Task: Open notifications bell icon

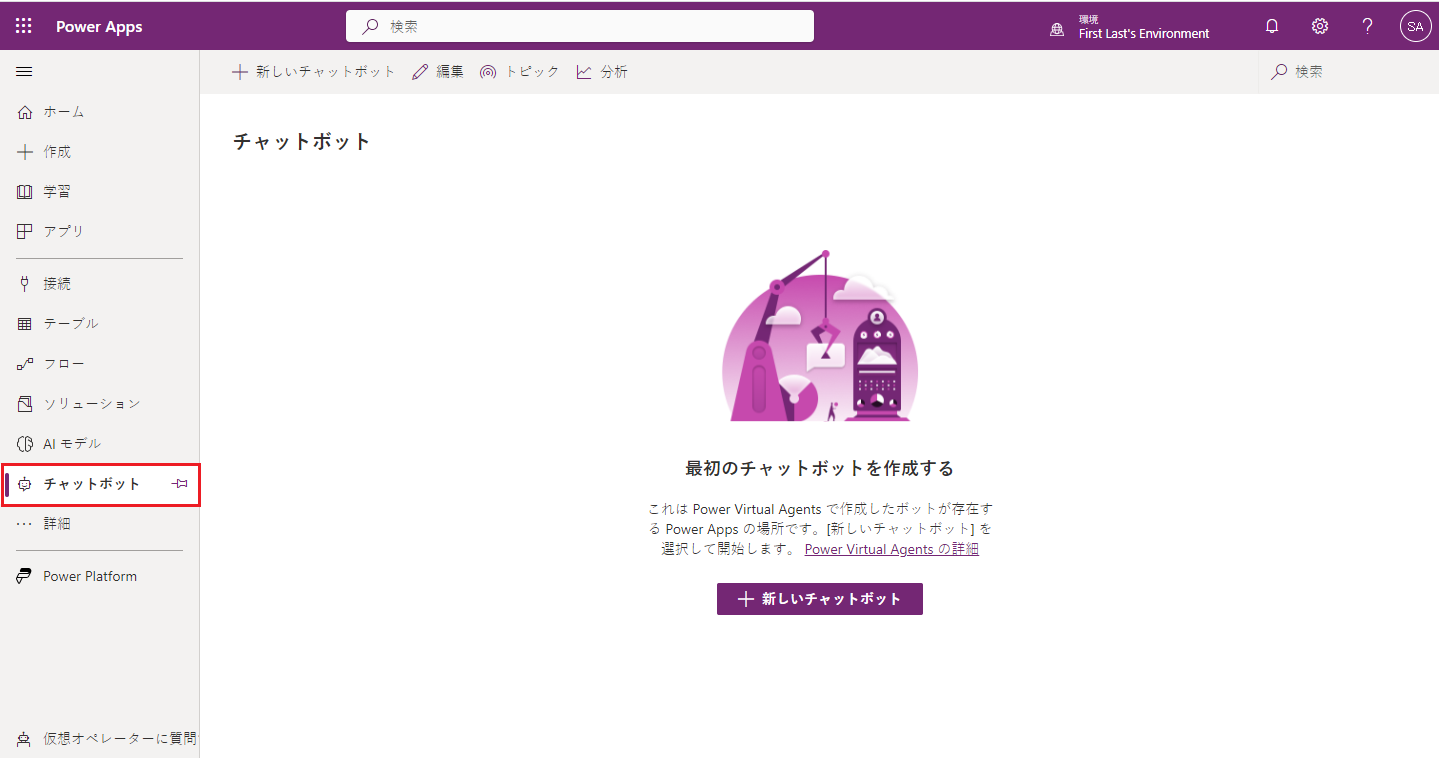Action: (1272, 26)
